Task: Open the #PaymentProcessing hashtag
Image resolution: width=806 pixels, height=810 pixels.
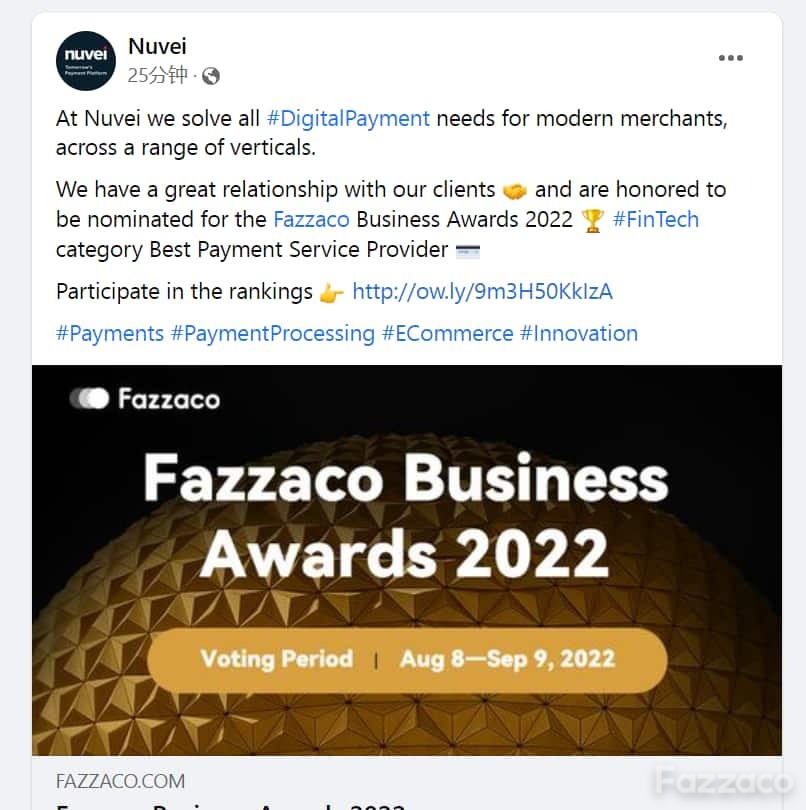Action: pyautogui.click(x=273, y=334)
